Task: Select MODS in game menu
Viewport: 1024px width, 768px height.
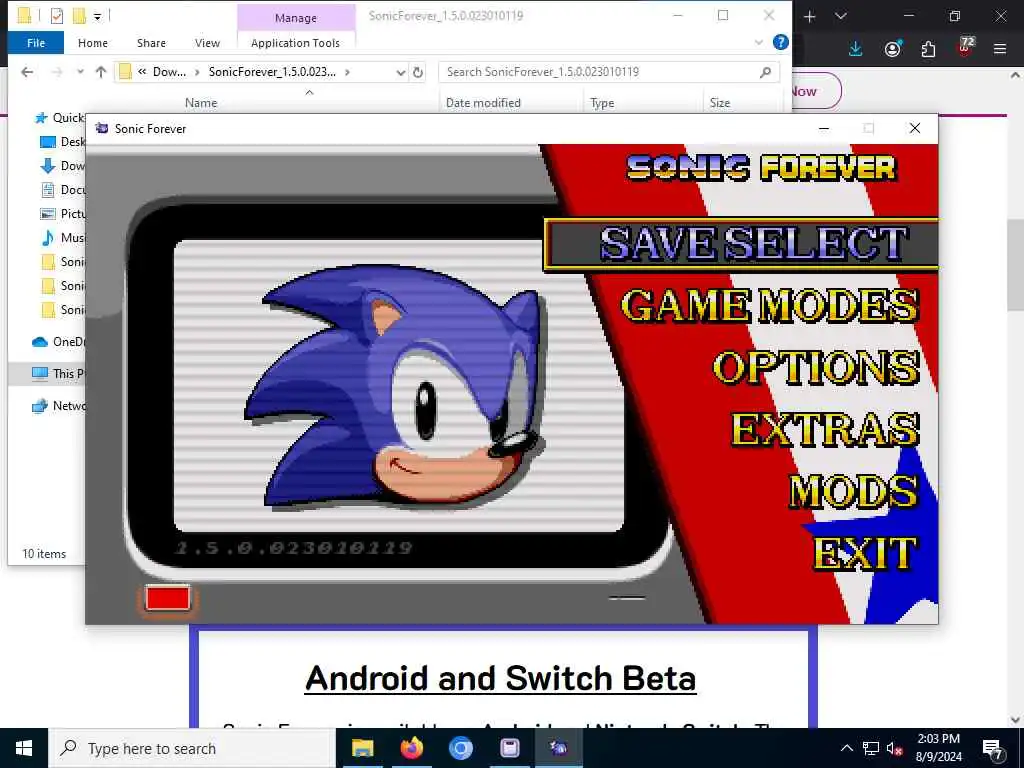Action: pyautogui.click(x=853, y=491)
